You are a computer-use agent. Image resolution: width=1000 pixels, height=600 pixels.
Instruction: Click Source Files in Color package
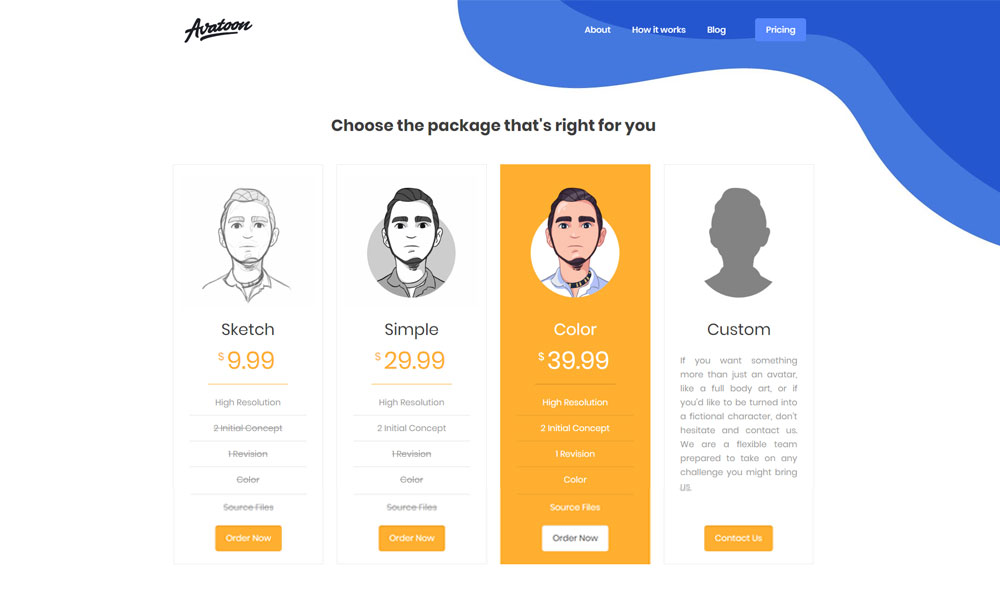pos(575,508)
